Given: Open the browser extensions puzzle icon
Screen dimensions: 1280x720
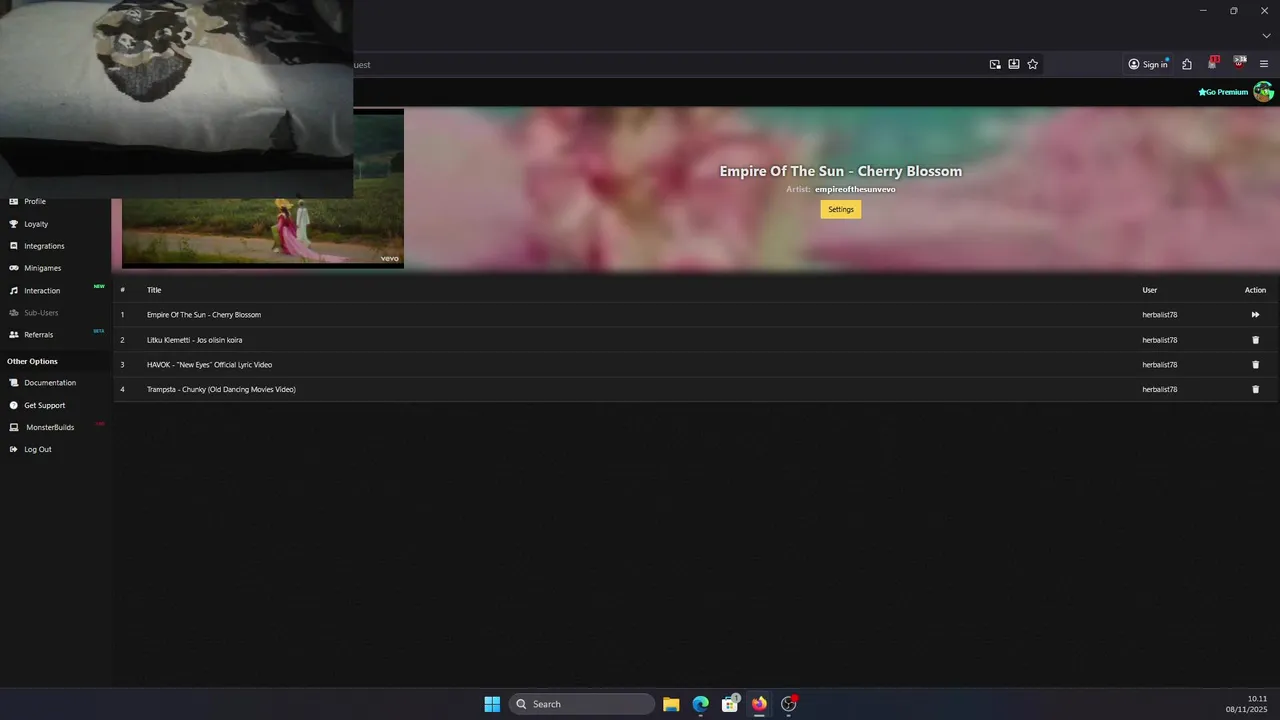Looking at the screenshot, I should 1187,64.
